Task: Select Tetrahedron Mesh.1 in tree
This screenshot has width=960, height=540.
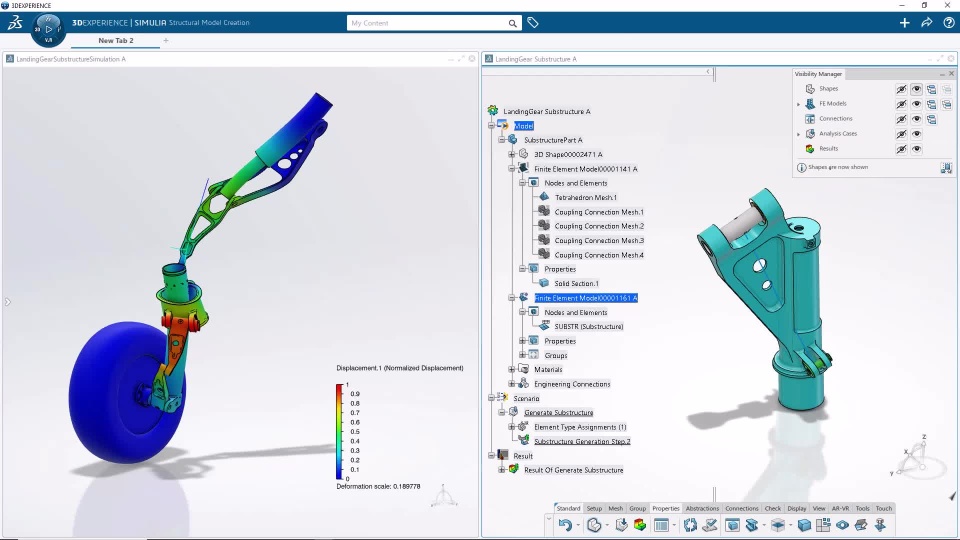Action: [x=585, y=197]
